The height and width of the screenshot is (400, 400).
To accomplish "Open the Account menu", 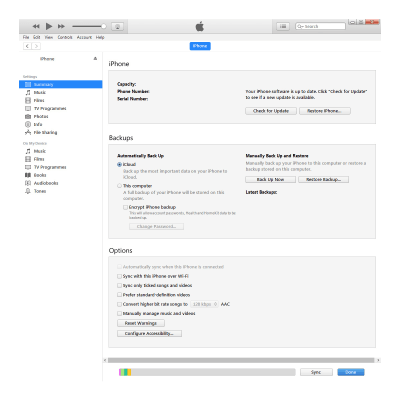I will pyautogui.click(x=84, y=37).
